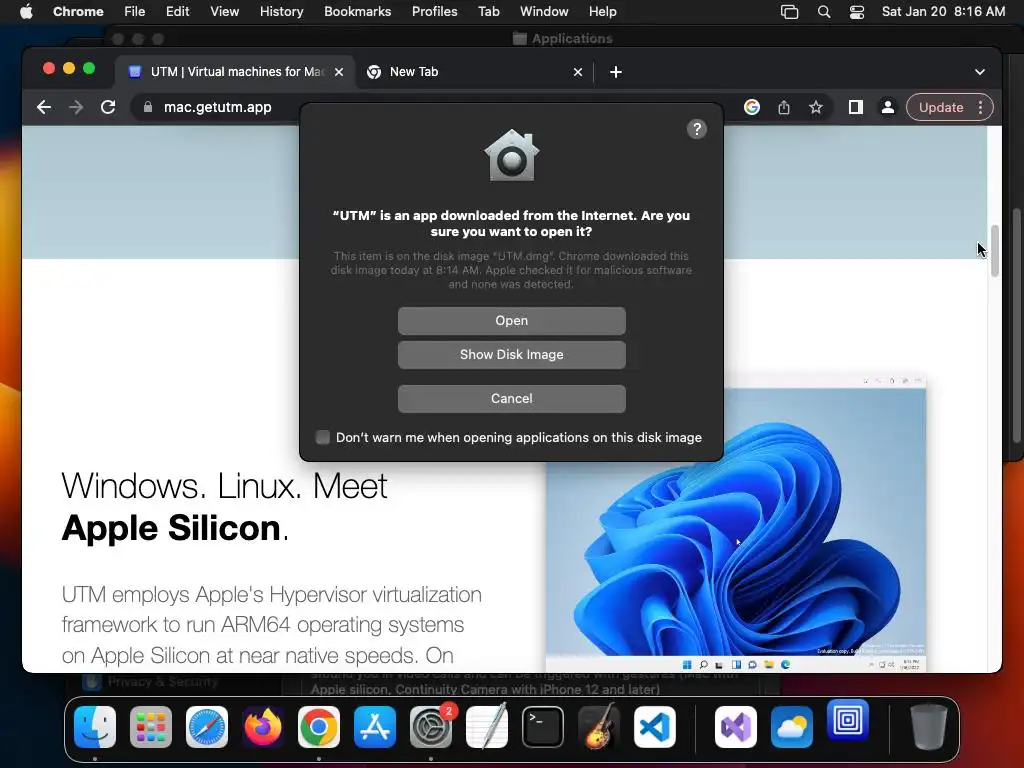This screenshot has height=768, width=1024.
Task: Open the Help menu
Action: coord(602,11)
